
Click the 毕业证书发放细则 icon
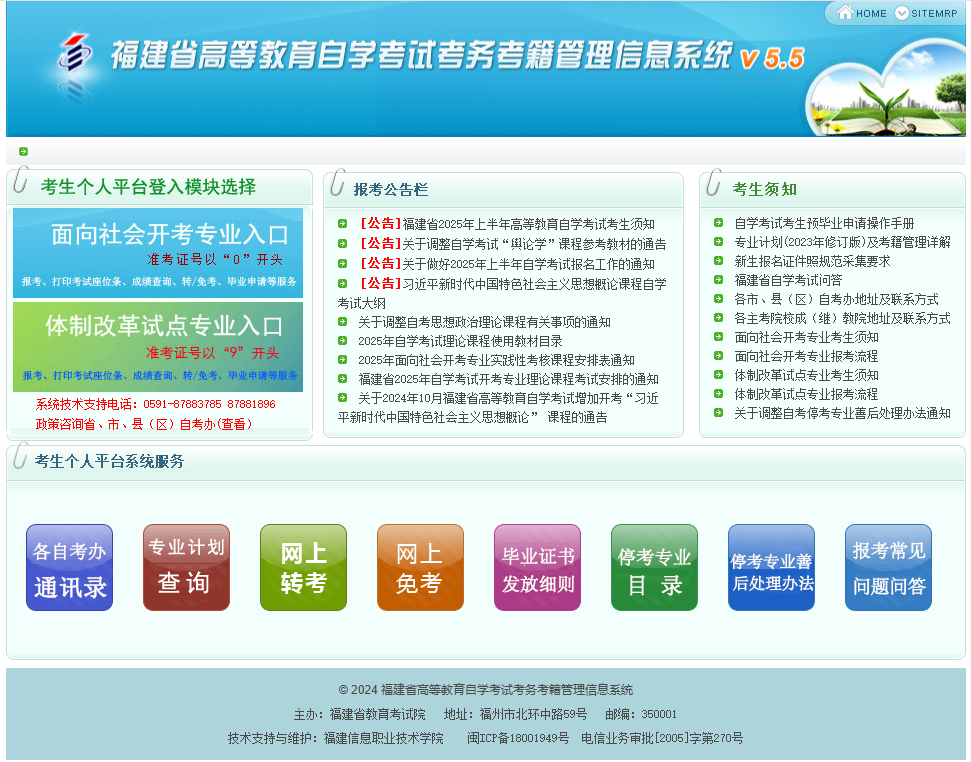[x=537, y=567]
